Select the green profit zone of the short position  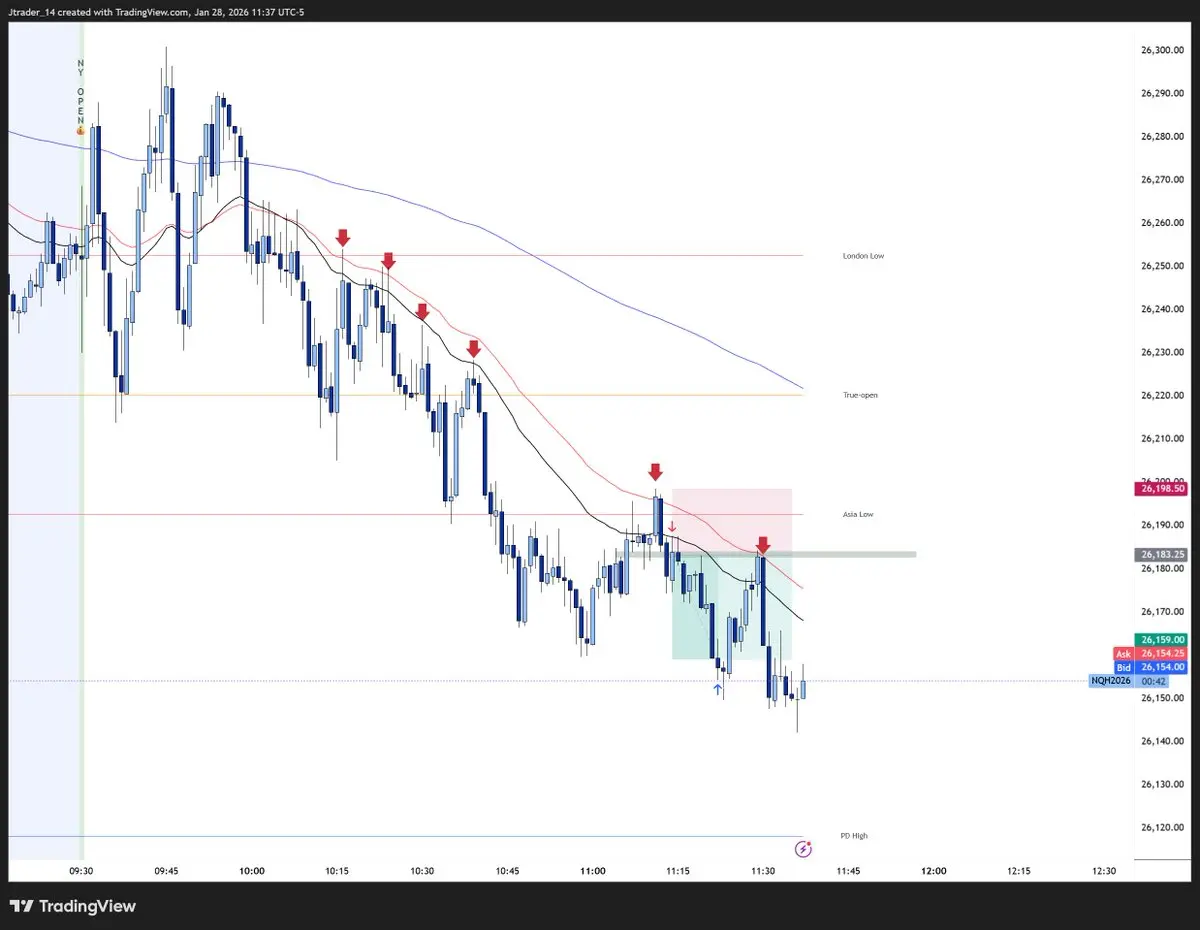click(x=732, y=607)
